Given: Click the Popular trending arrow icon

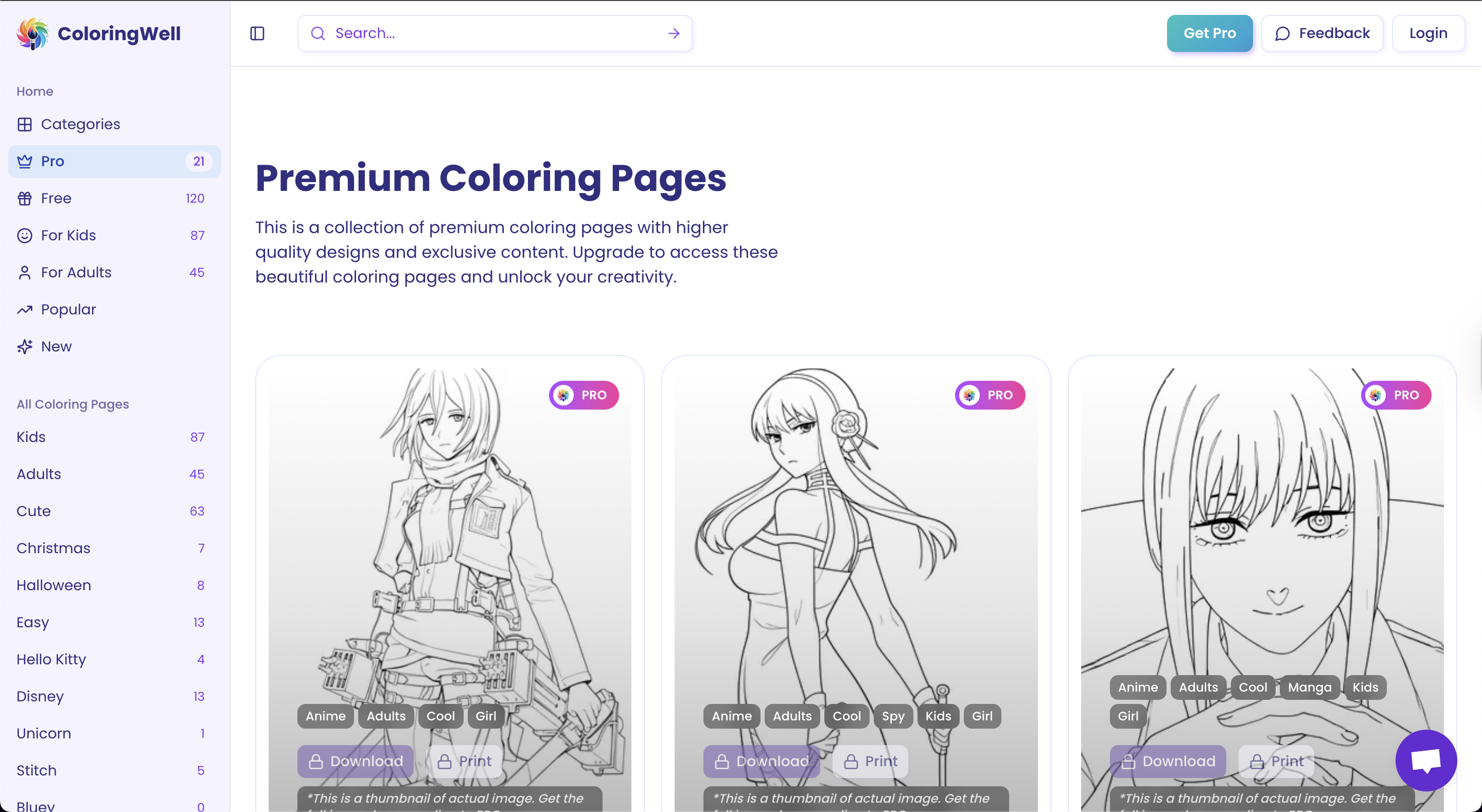Looking at the screenshot, I should pos(25,310).
